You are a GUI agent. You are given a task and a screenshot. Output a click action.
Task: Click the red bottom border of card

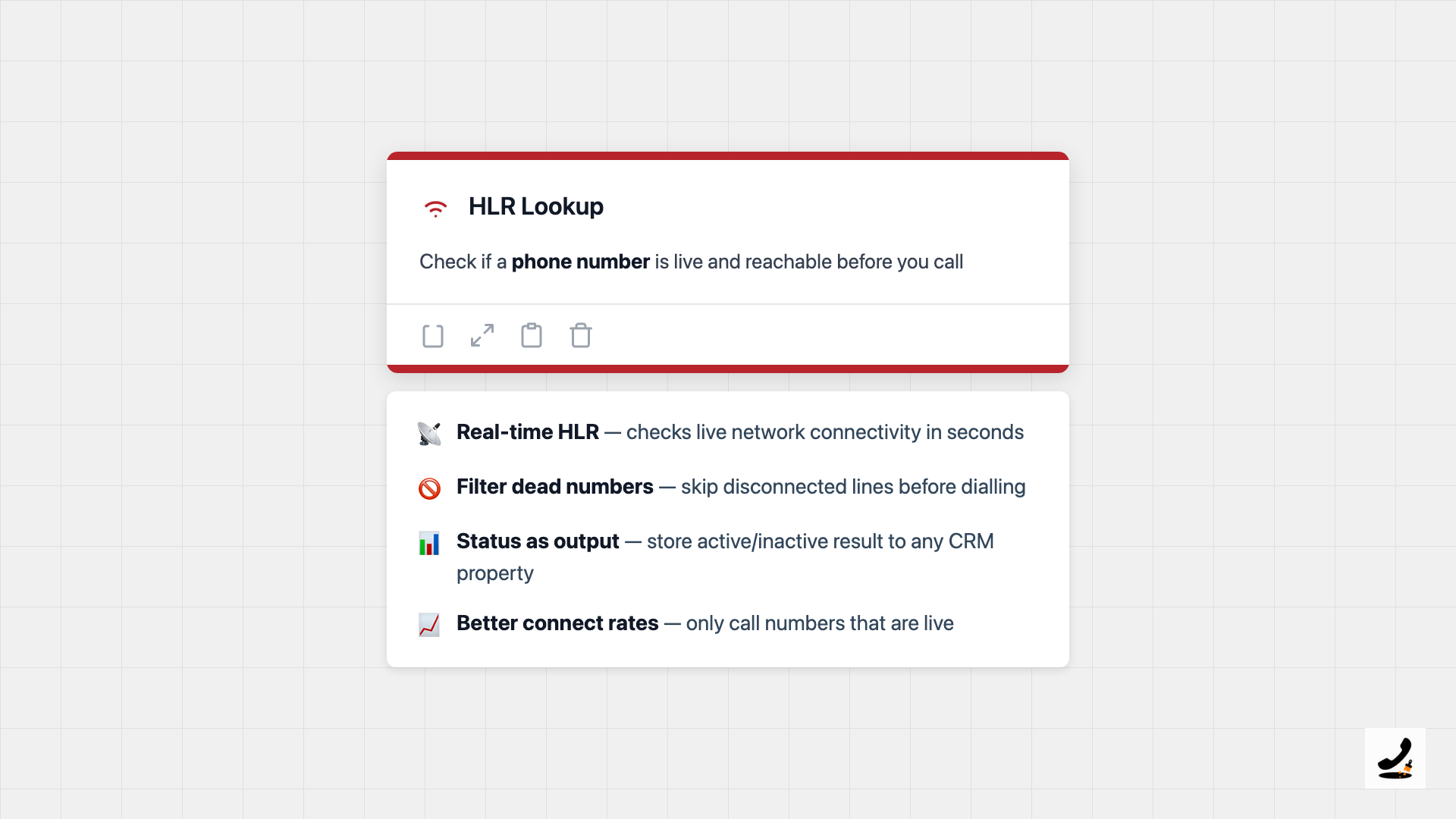[x=728, y=369]
